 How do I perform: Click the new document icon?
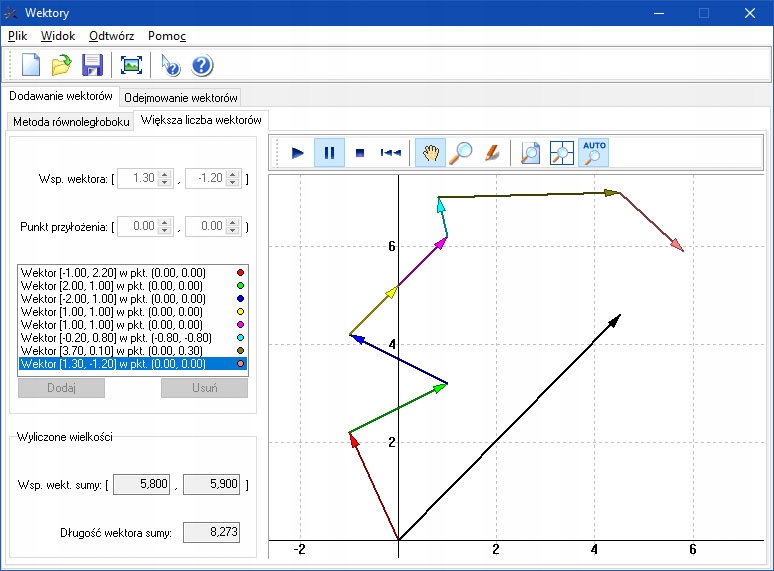tap(31, 66)
